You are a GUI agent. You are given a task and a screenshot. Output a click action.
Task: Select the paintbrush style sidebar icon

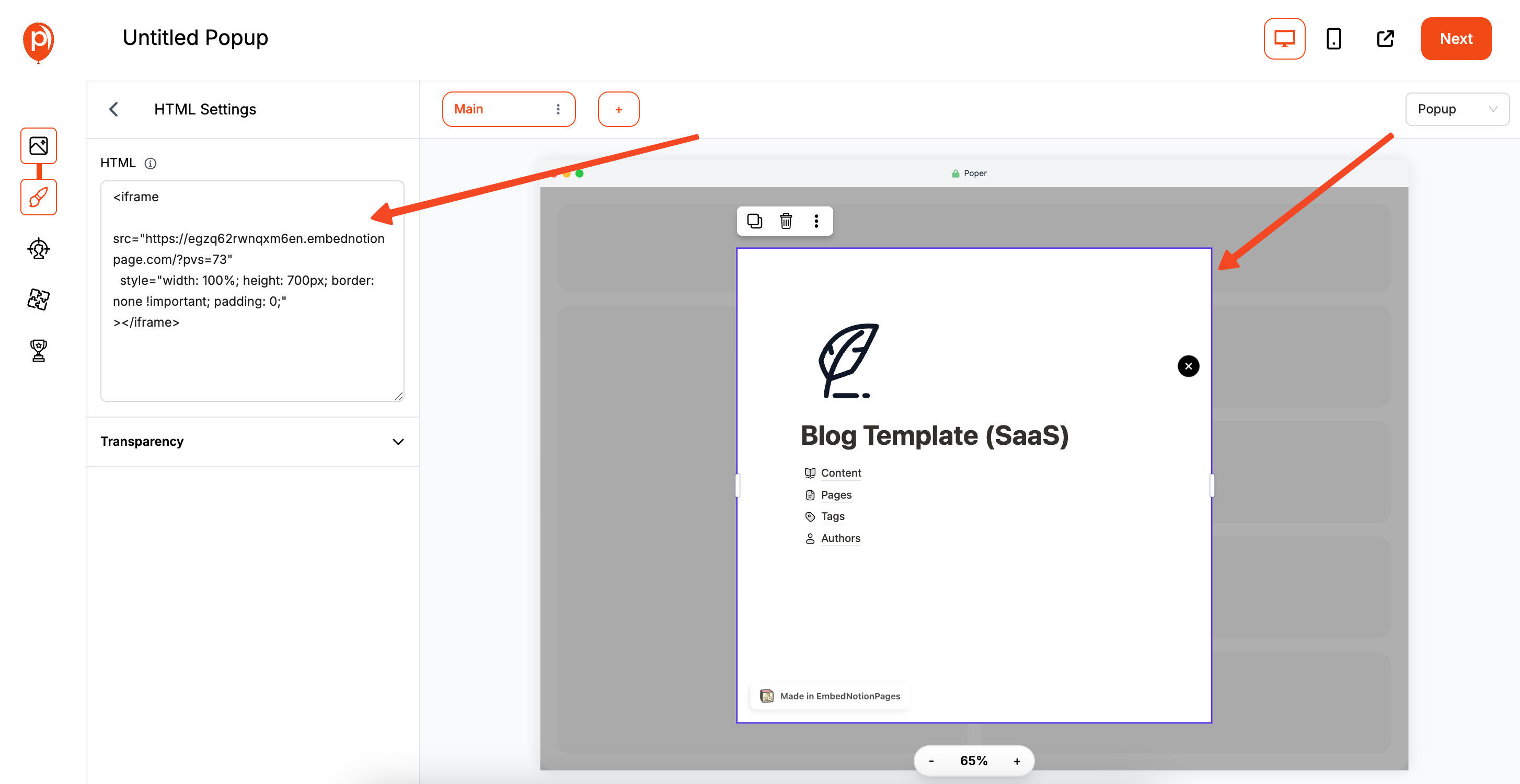tap(39, 197)
